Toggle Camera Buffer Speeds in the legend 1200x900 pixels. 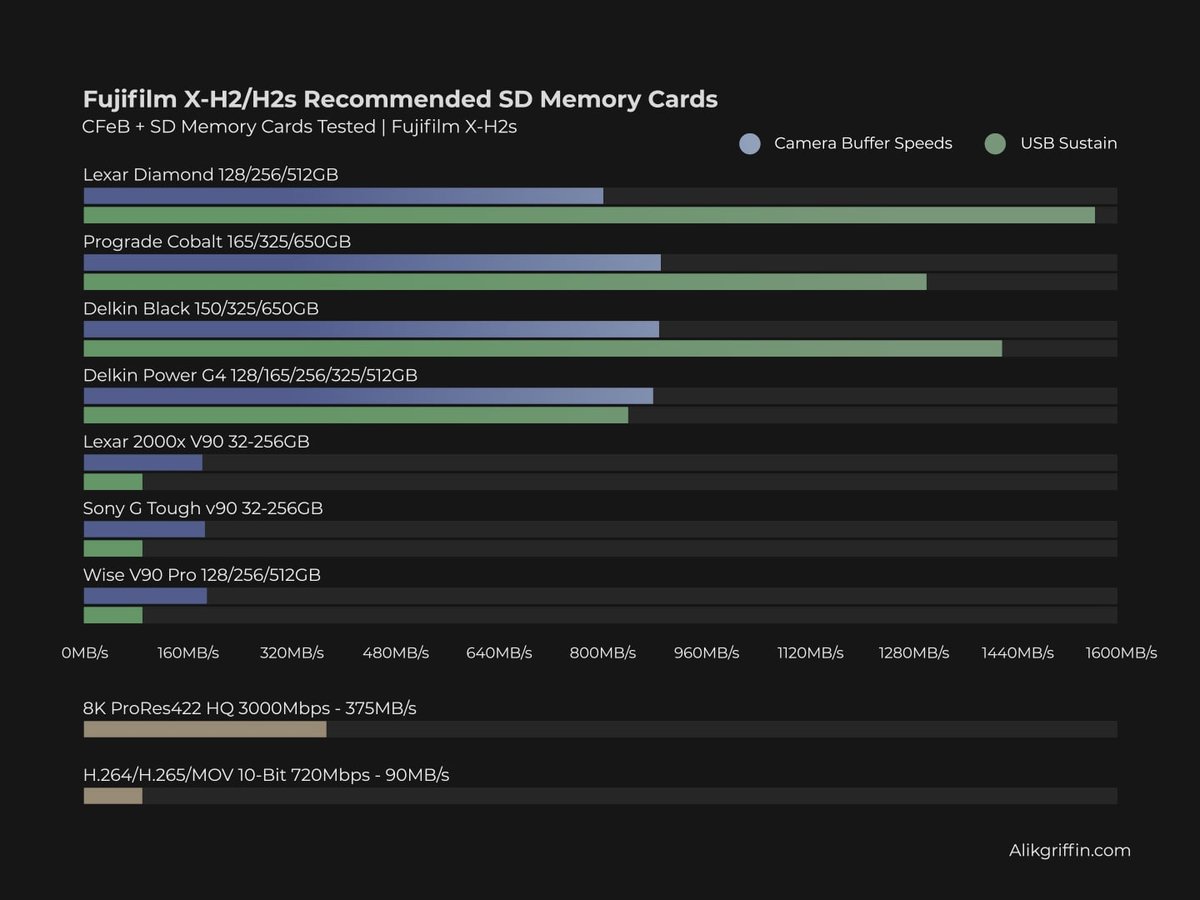click(863, 143)
